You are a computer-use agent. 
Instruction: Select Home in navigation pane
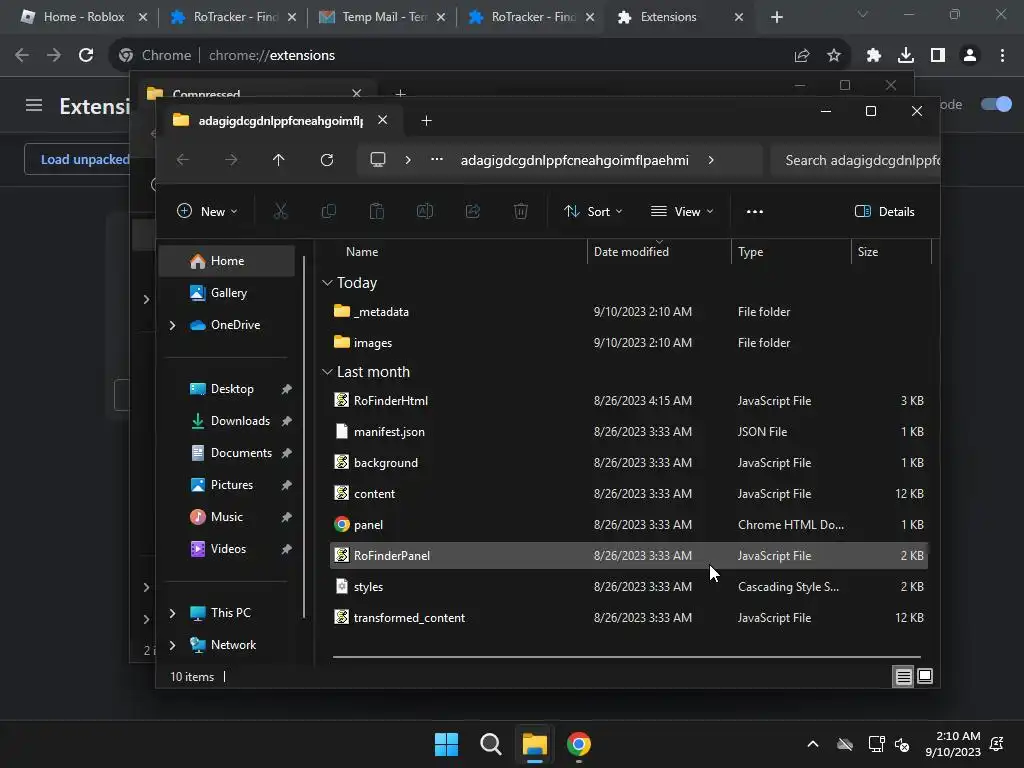[x=227, y=261]
